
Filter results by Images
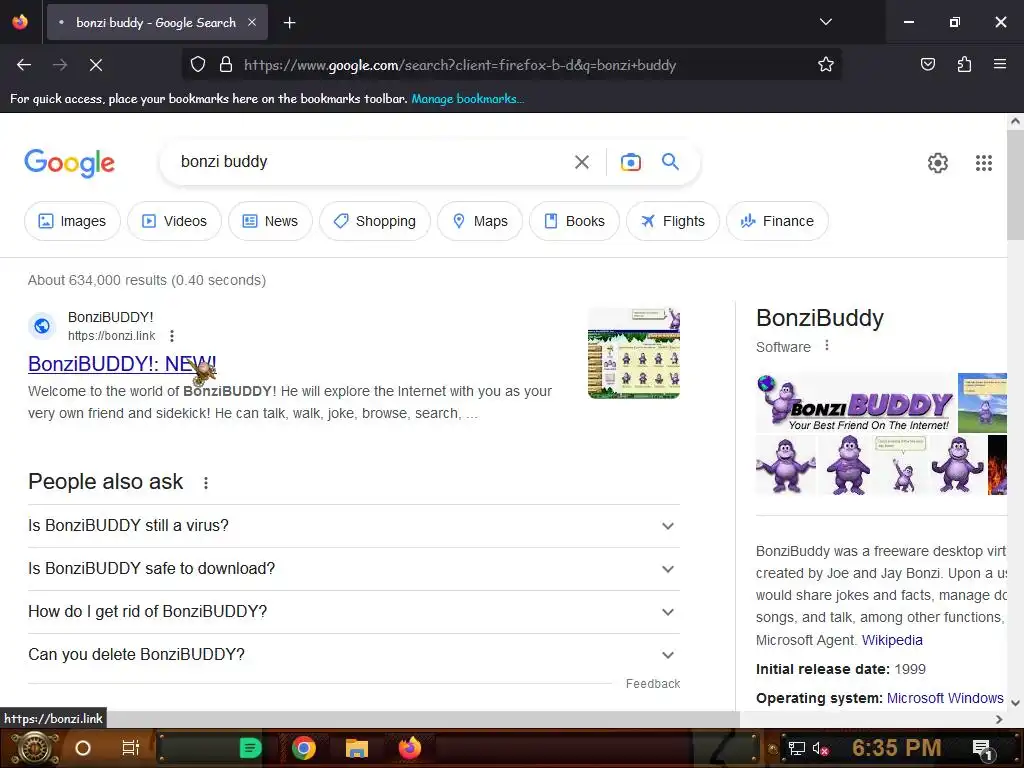[x=72, y=221]
